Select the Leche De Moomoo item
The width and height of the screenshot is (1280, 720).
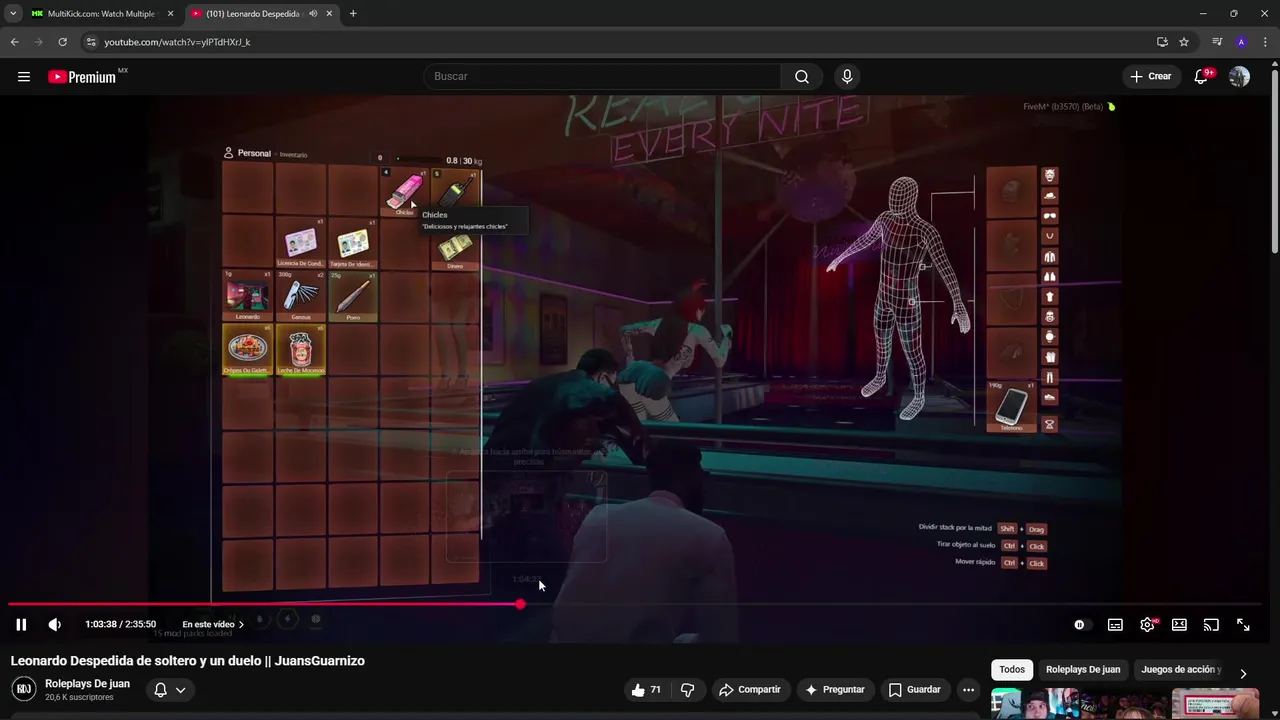coord(300,350)
